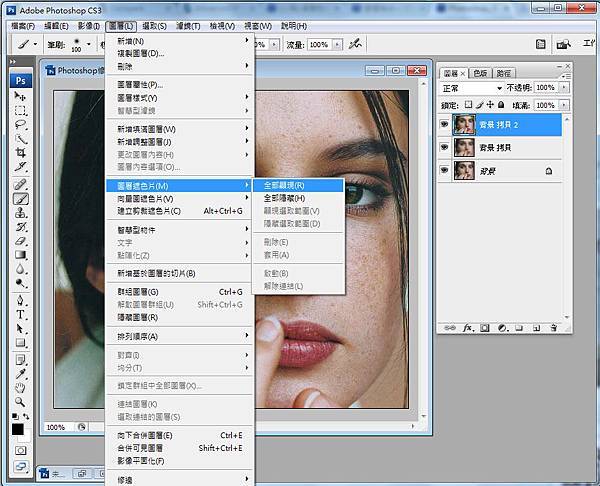This screenshot has width=600, height=486.
Task: Select the Slice tool
Action: (x=20, y=167)
